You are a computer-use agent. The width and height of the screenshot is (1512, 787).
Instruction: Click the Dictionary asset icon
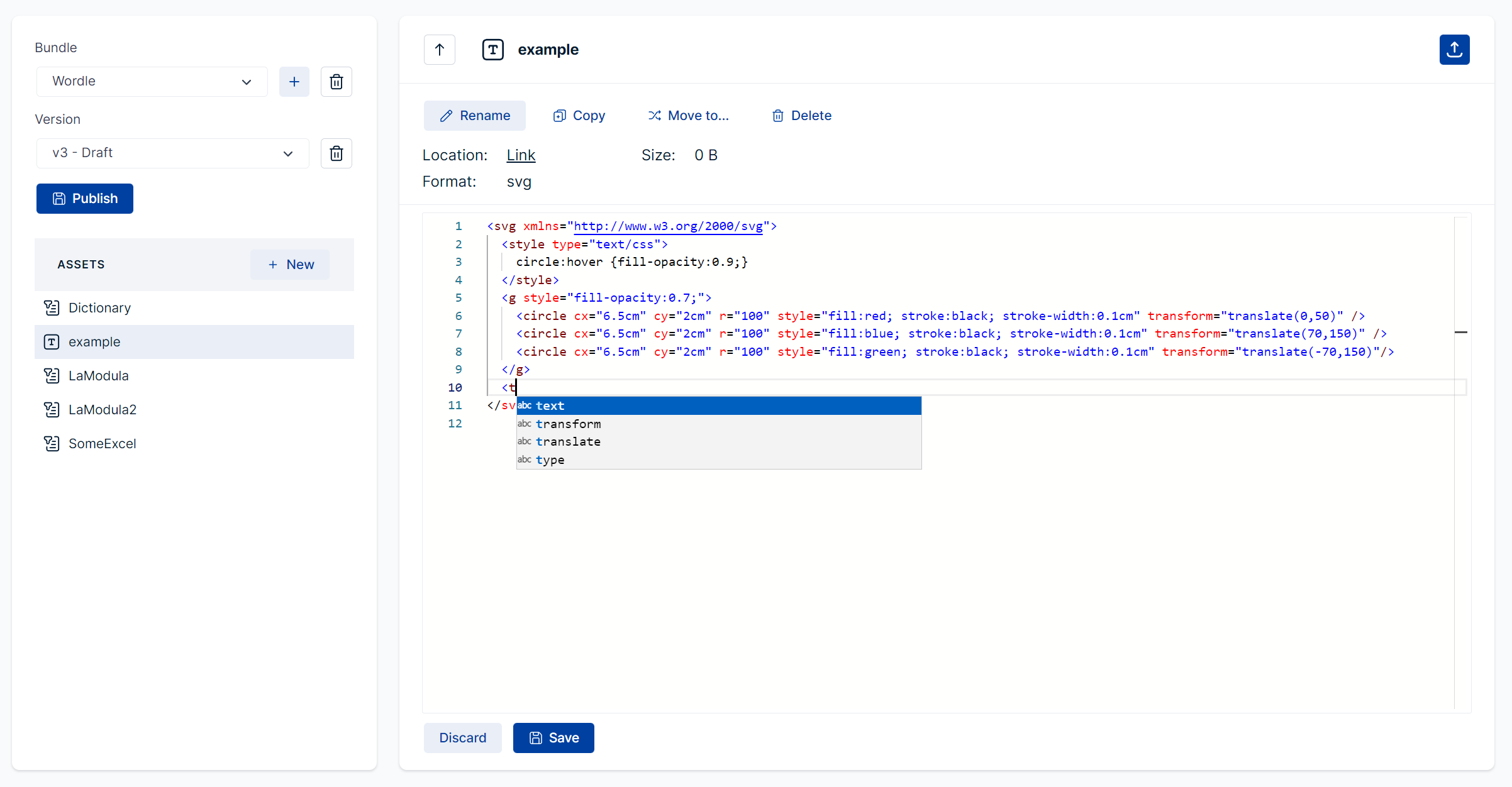tap(52, 308)
